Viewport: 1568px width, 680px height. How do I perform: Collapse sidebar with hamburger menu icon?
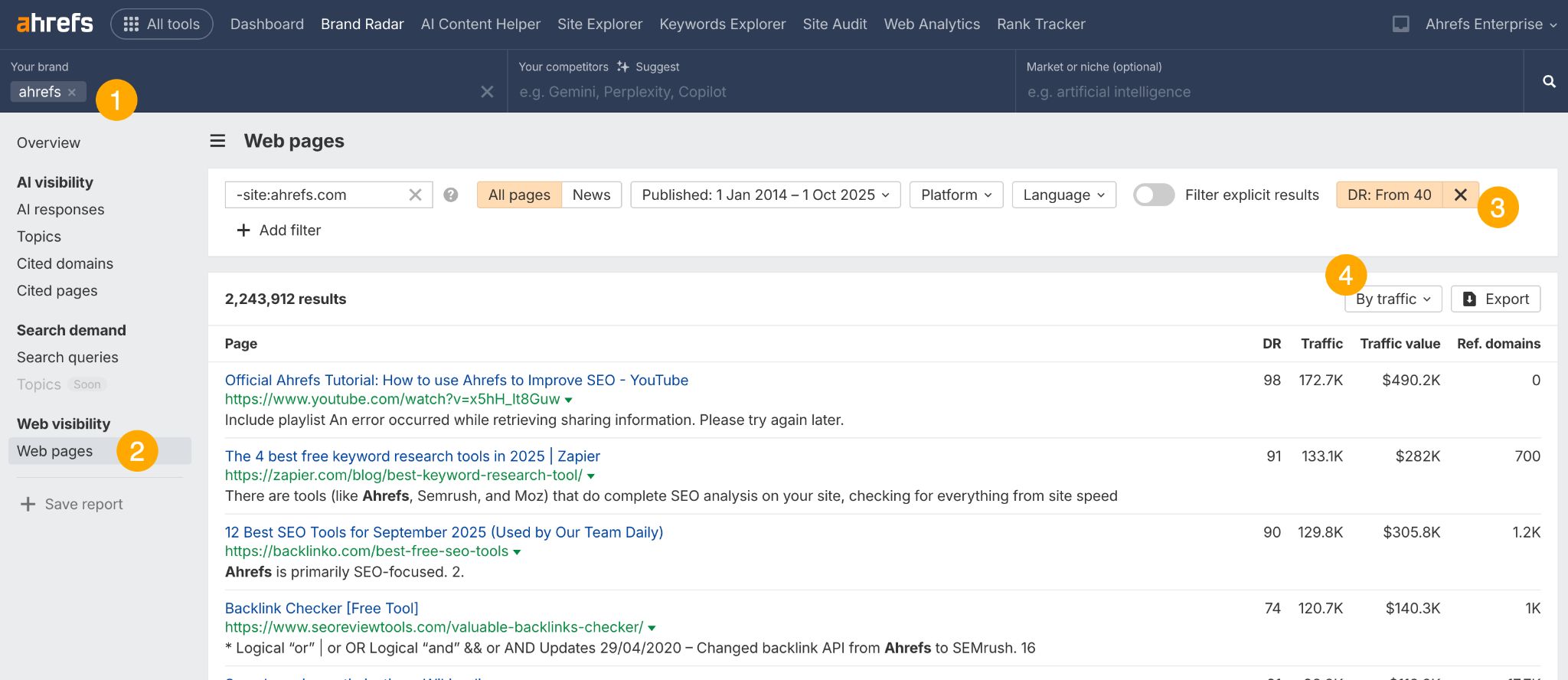[x=218, y=141]
